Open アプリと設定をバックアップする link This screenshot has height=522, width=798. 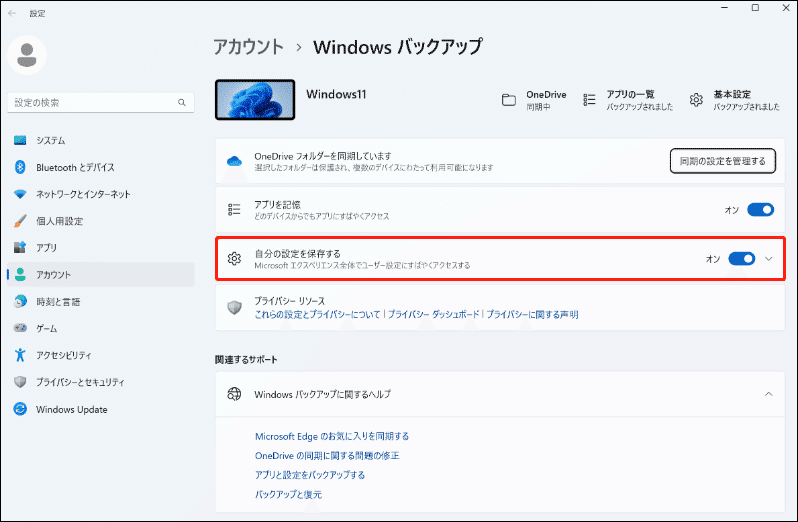[310, 475]
